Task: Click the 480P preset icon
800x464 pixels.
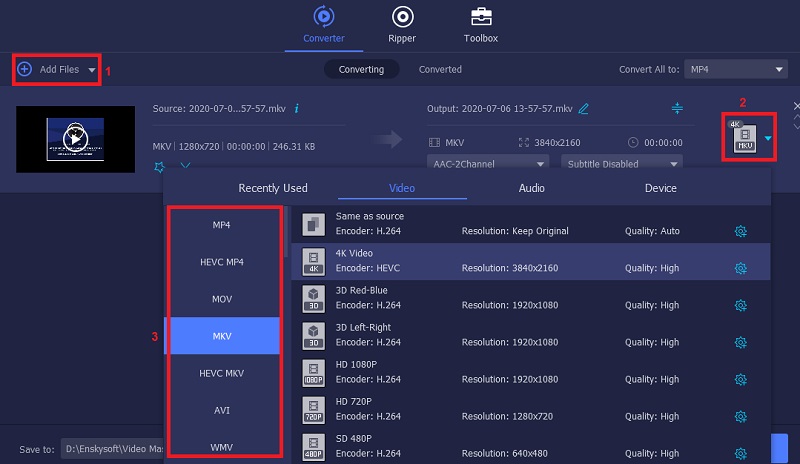Action: (313, 447)
